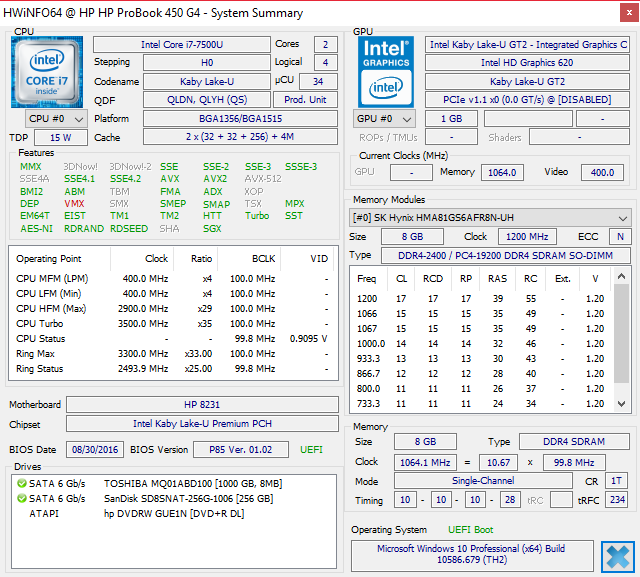Click the GPU memory 1 GB field

451,119
